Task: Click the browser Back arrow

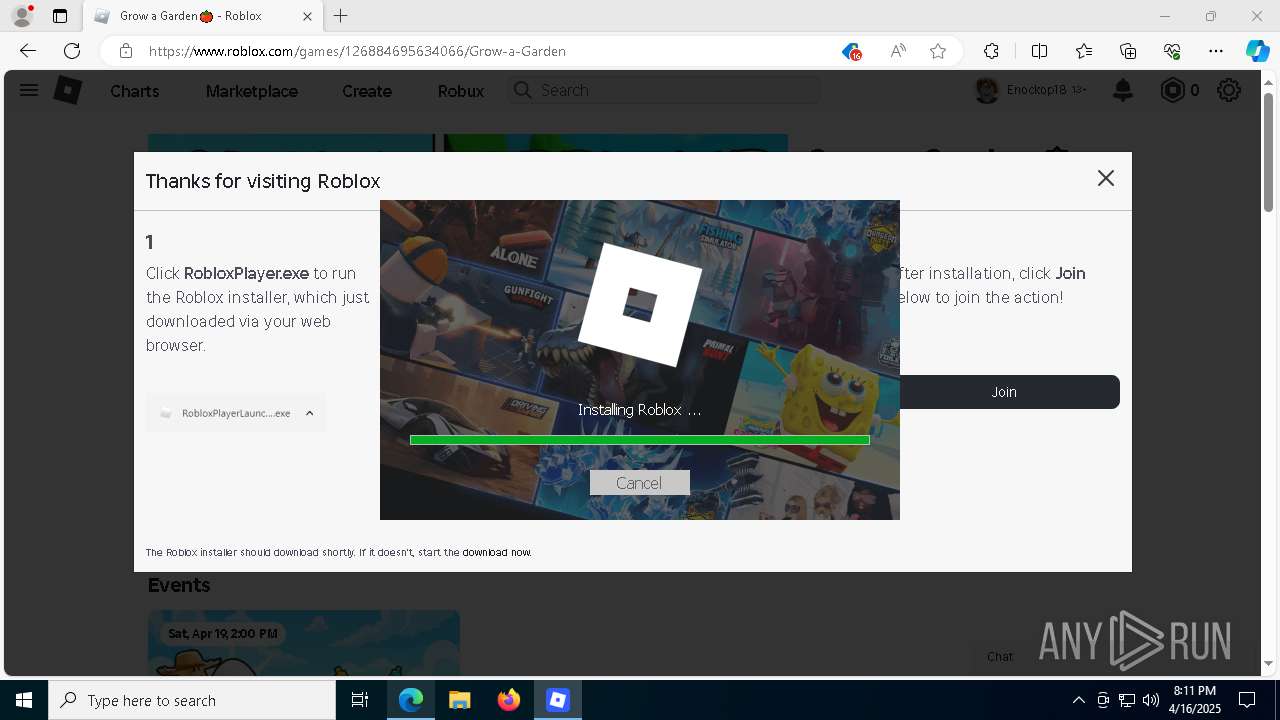Action: pyautogui.click(x=28, y=51)
